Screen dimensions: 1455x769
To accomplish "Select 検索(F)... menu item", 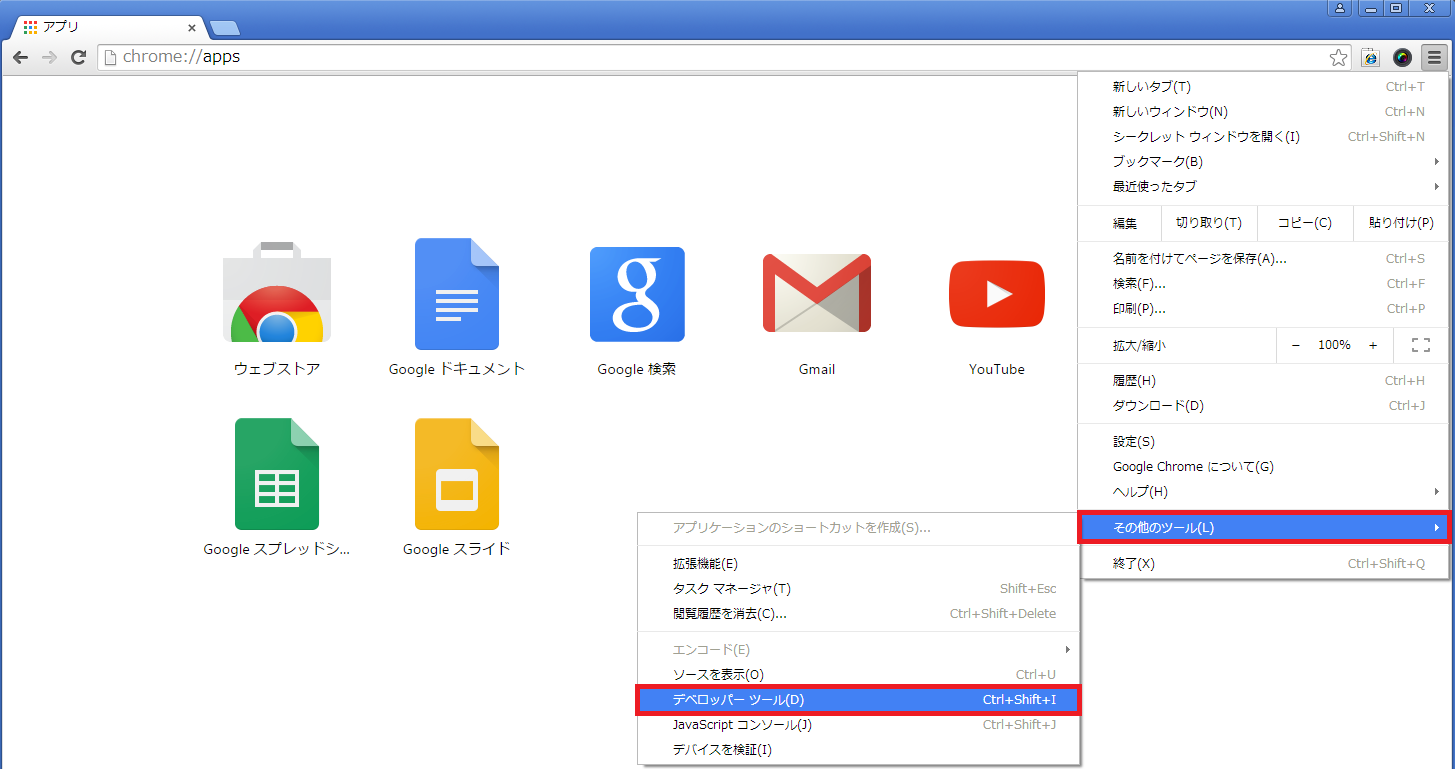I will [1264, 284].
